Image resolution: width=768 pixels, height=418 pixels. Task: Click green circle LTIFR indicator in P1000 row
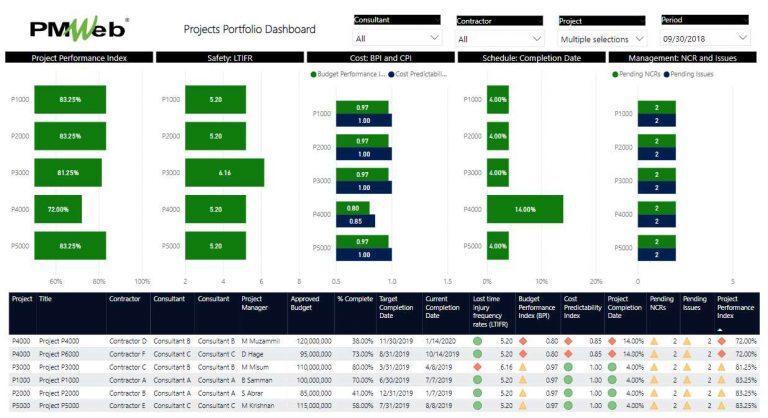tap(478, 380)
